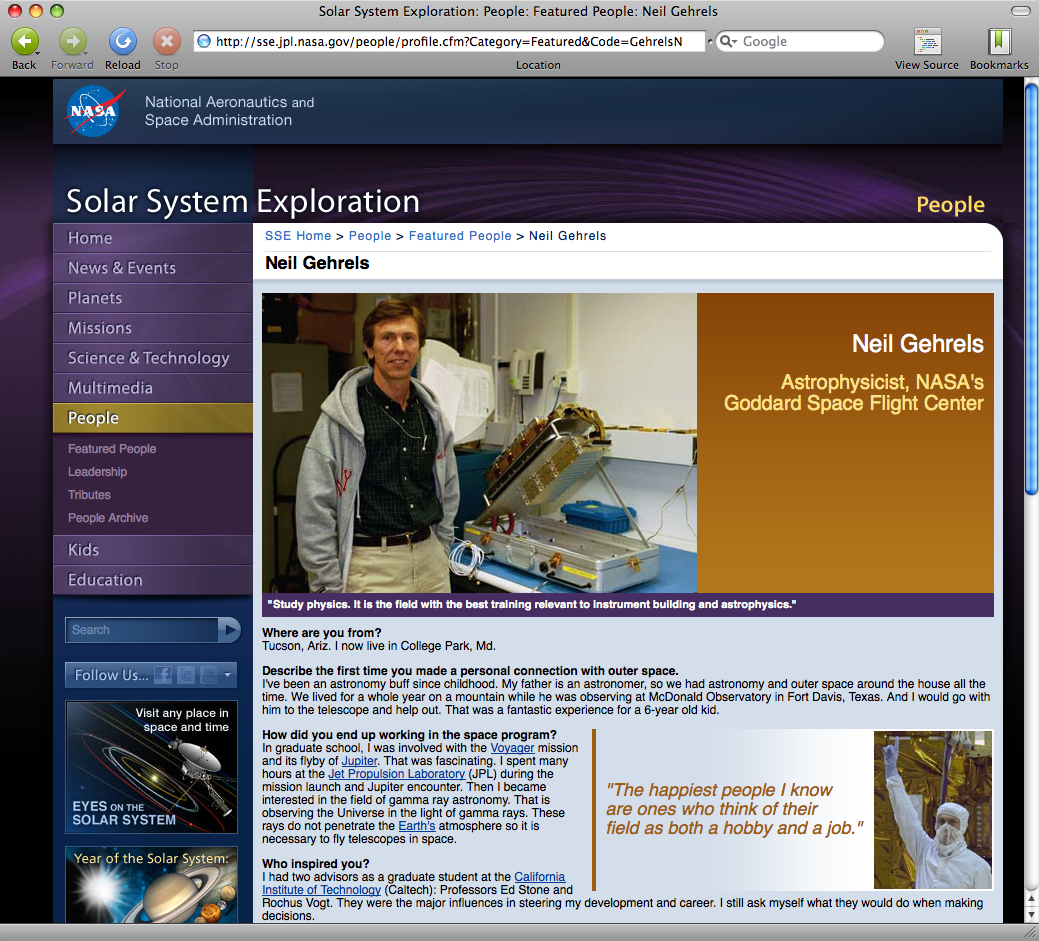Image resolution: width=1039 pixels, height=941 pixels.
Task: Open People Archive submenu link
Action: [108, 518]
